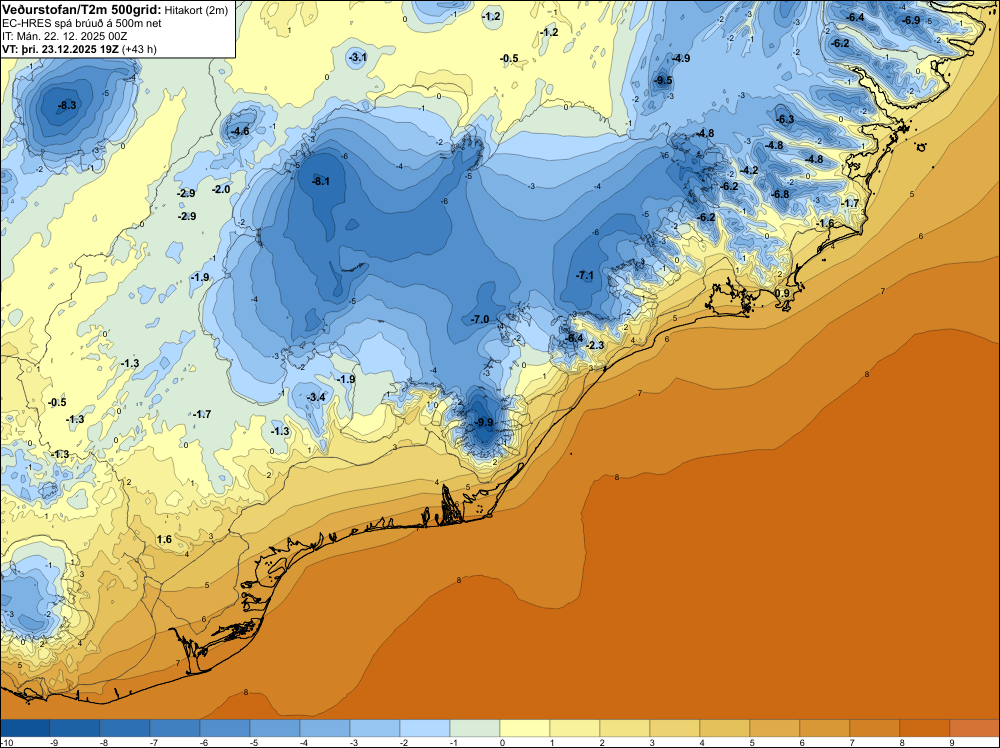Click the -9.5 temperature label

click(663, 80)
